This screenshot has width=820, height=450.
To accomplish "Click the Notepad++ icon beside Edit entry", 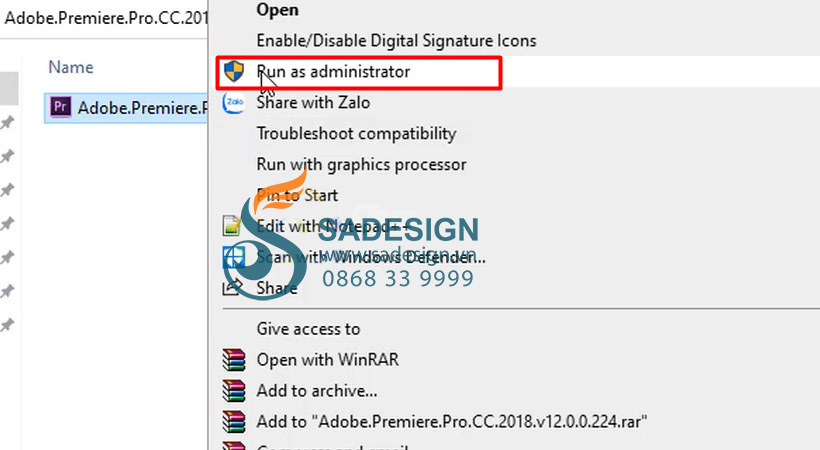I will [x=231, y=226].
